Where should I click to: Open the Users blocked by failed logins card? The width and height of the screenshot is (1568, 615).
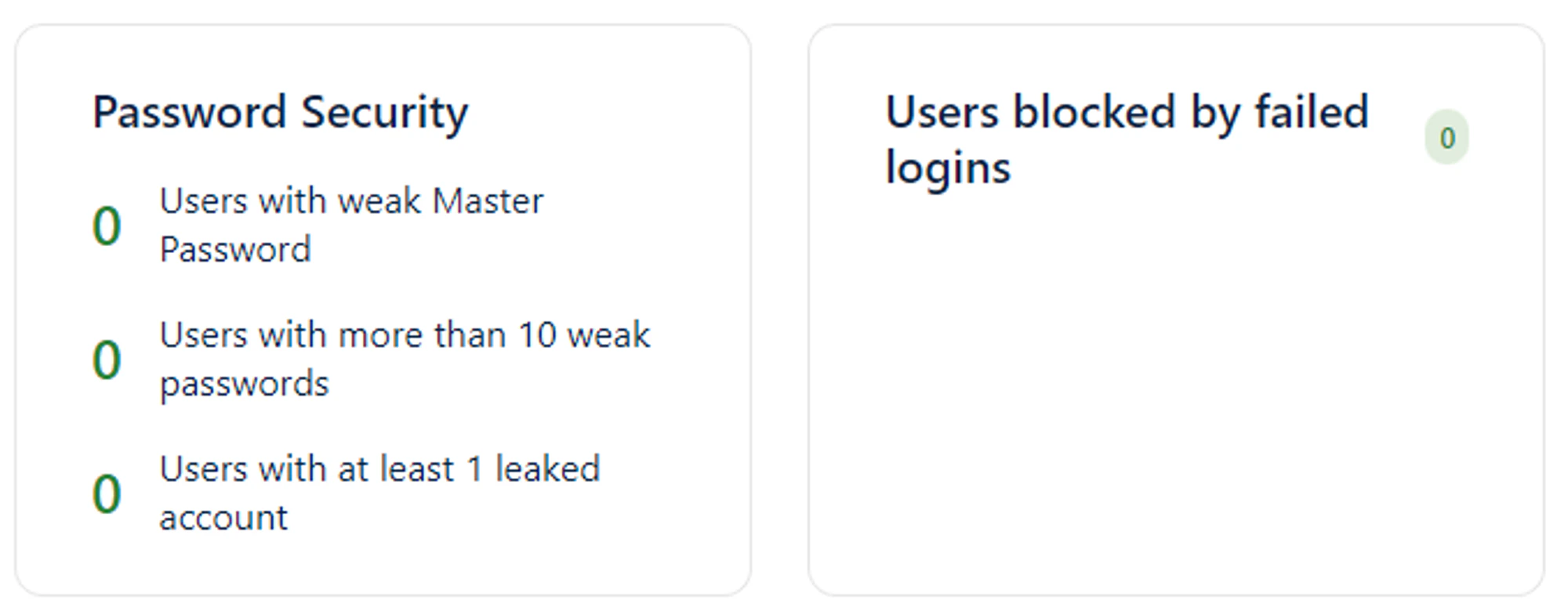click(1127, 137)
